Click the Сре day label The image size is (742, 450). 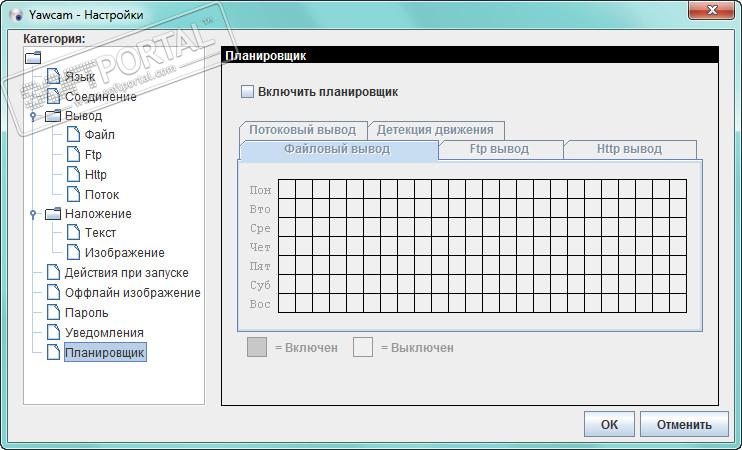click(x=260, y=228)
